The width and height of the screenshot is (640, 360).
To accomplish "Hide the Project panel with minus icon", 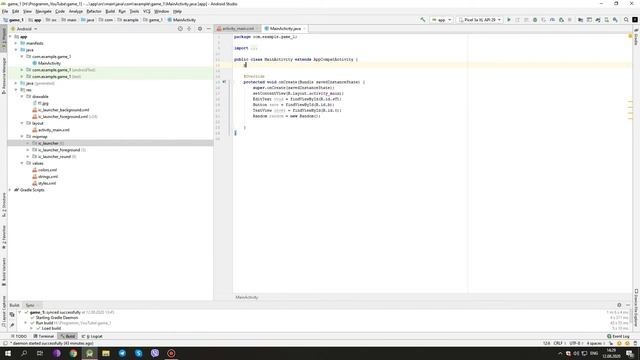I will tap(209, 29).
